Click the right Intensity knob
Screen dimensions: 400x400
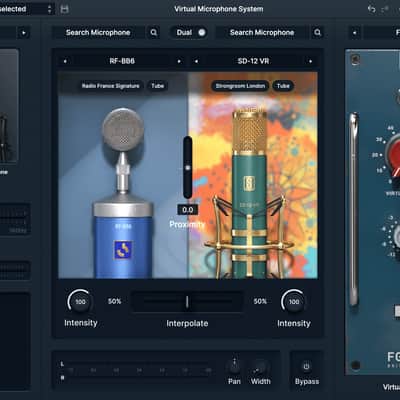(294, 302)
